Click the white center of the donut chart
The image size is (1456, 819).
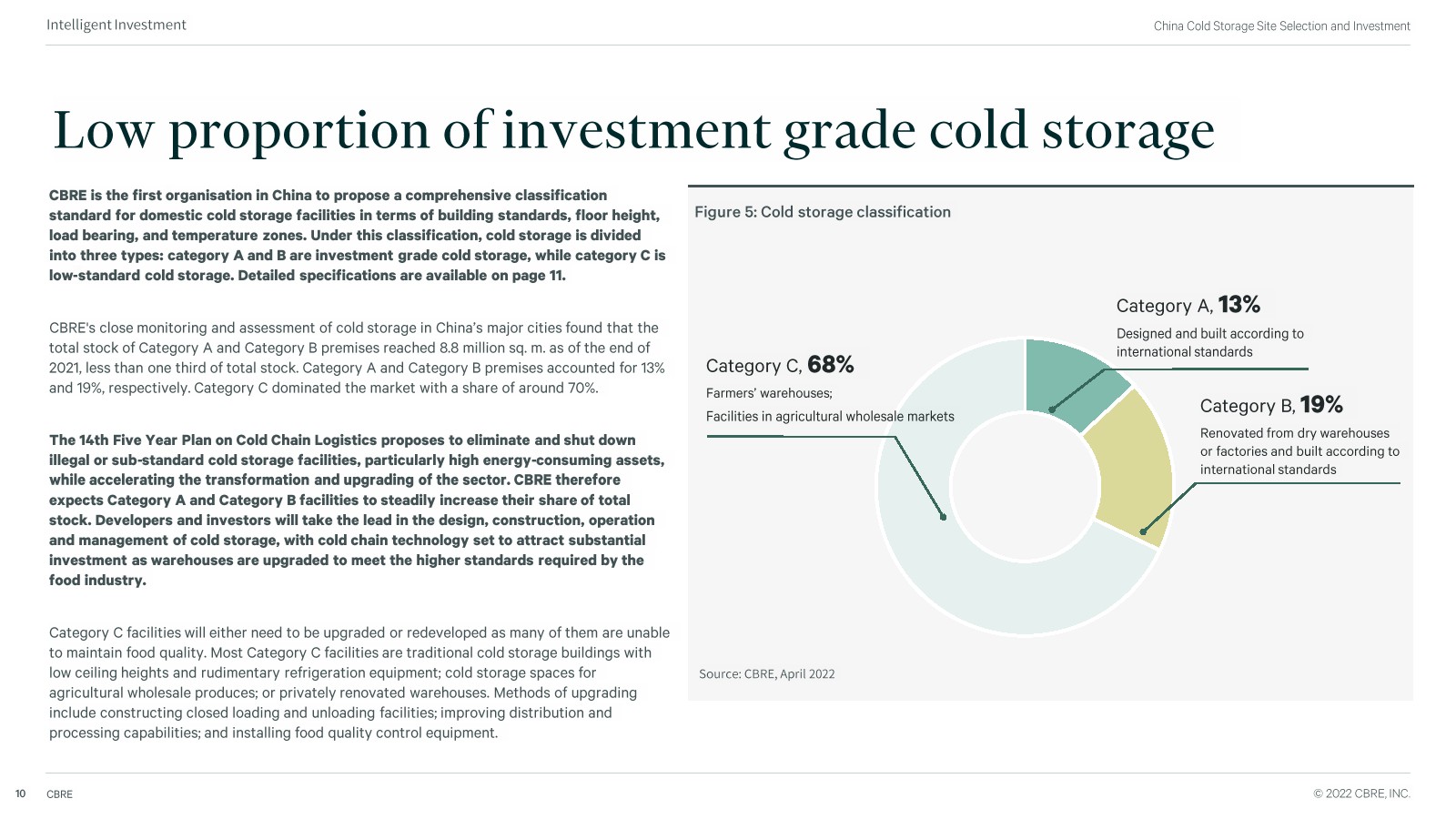1025,487
